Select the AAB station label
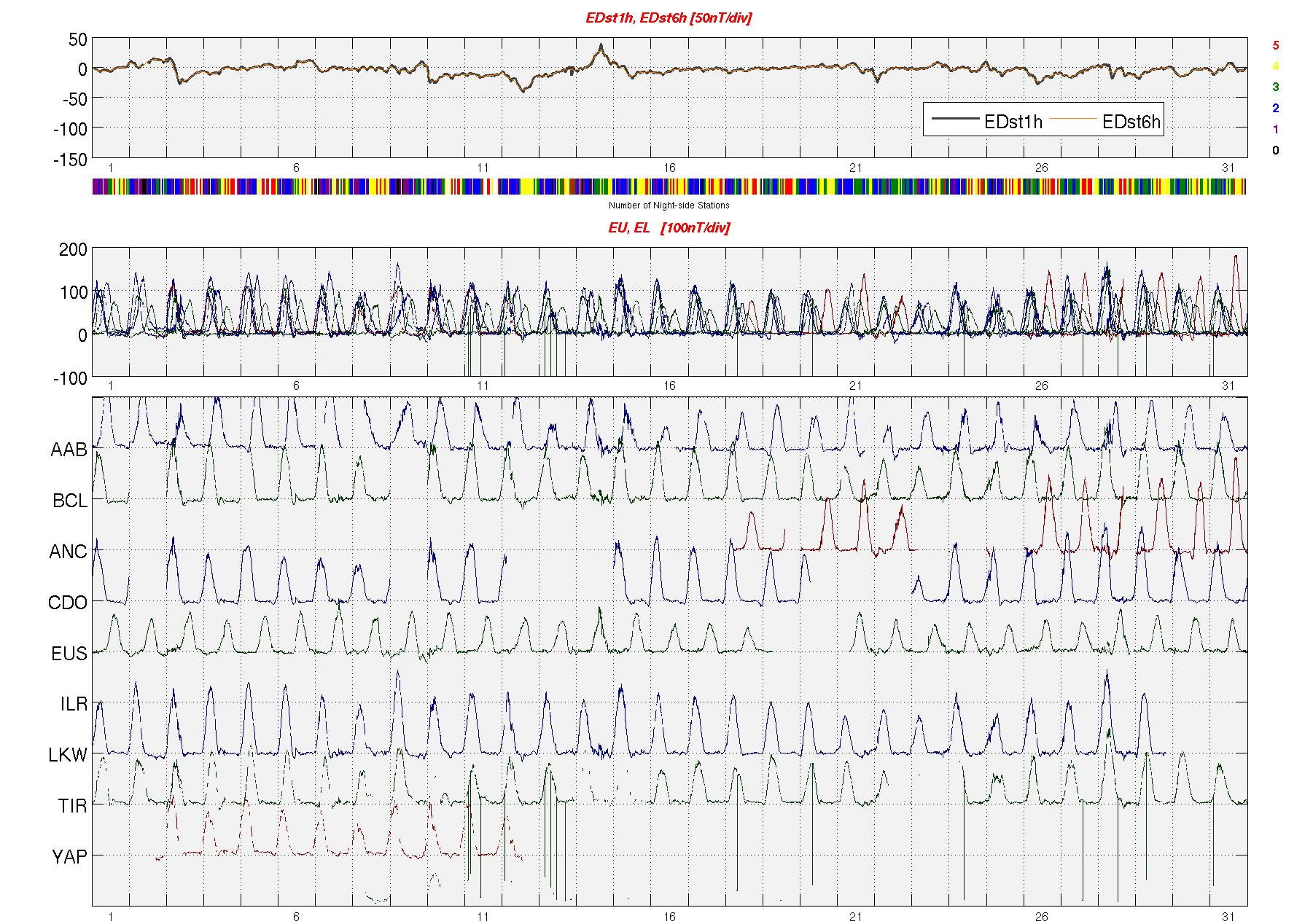 (69, 450)
